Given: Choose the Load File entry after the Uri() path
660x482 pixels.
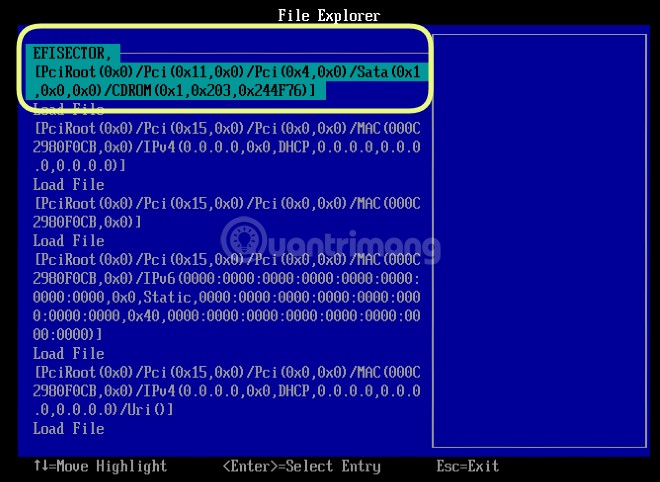Looking at the screenshot, I should pos(69,429).
